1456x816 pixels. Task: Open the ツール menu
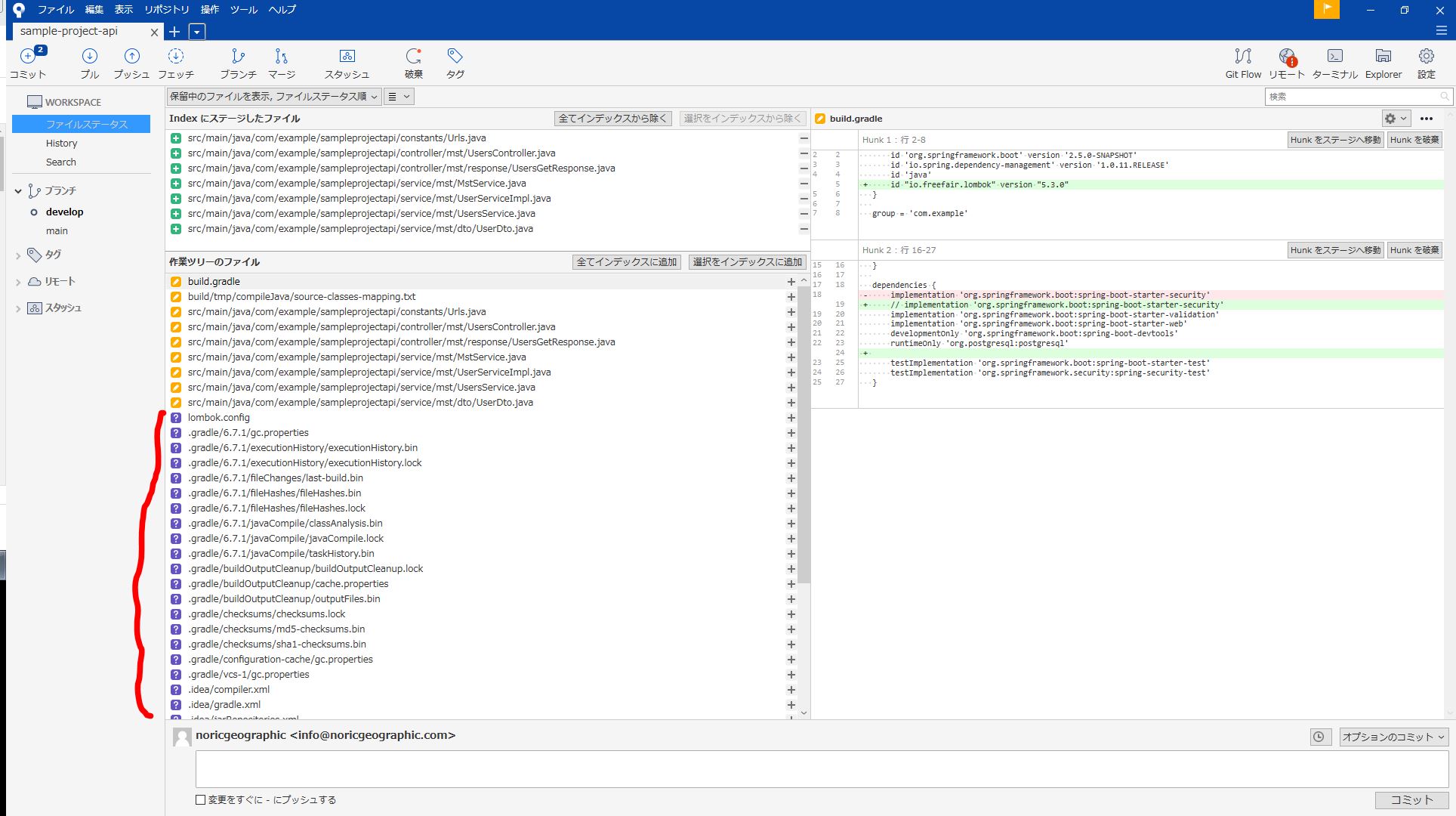242,10
